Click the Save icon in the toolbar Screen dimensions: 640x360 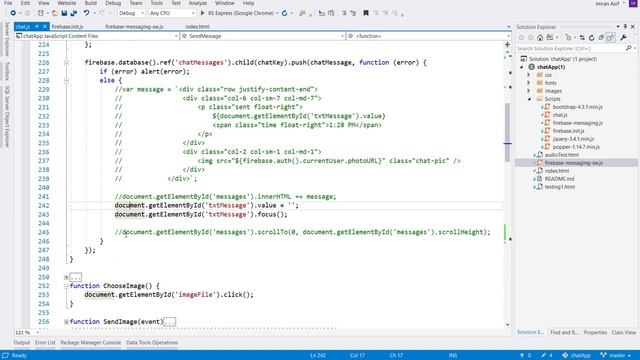click(64, 13)
